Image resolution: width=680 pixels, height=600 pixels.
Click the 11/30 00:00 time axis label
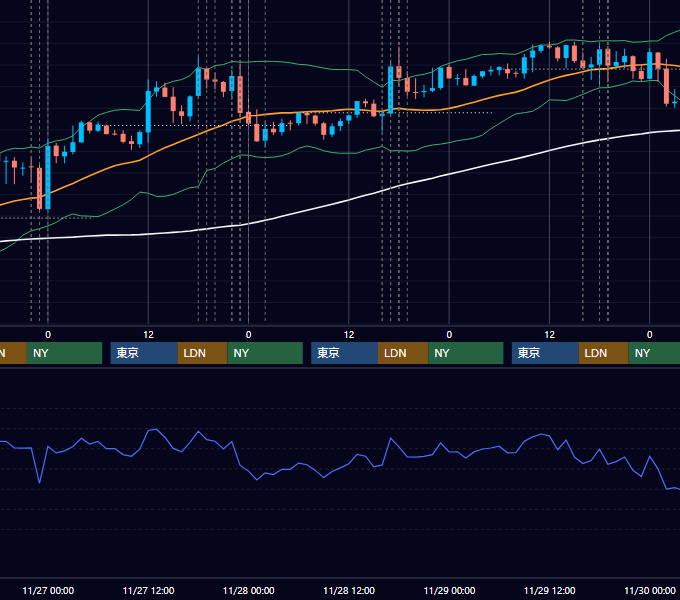[x=650, y=590]
